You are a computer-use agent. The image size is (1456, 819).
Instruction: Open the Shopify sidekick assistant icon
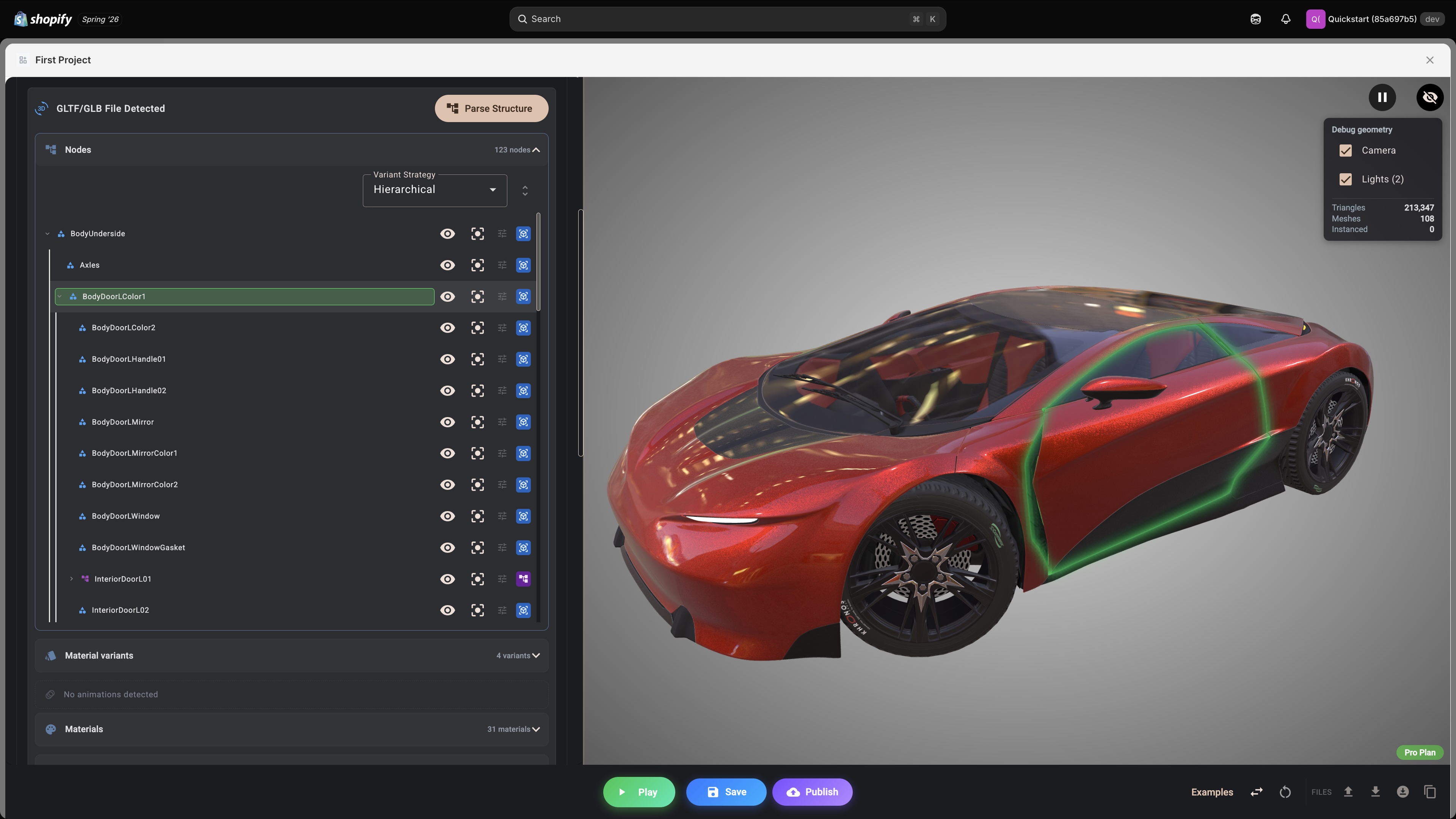click(1255, 19)
